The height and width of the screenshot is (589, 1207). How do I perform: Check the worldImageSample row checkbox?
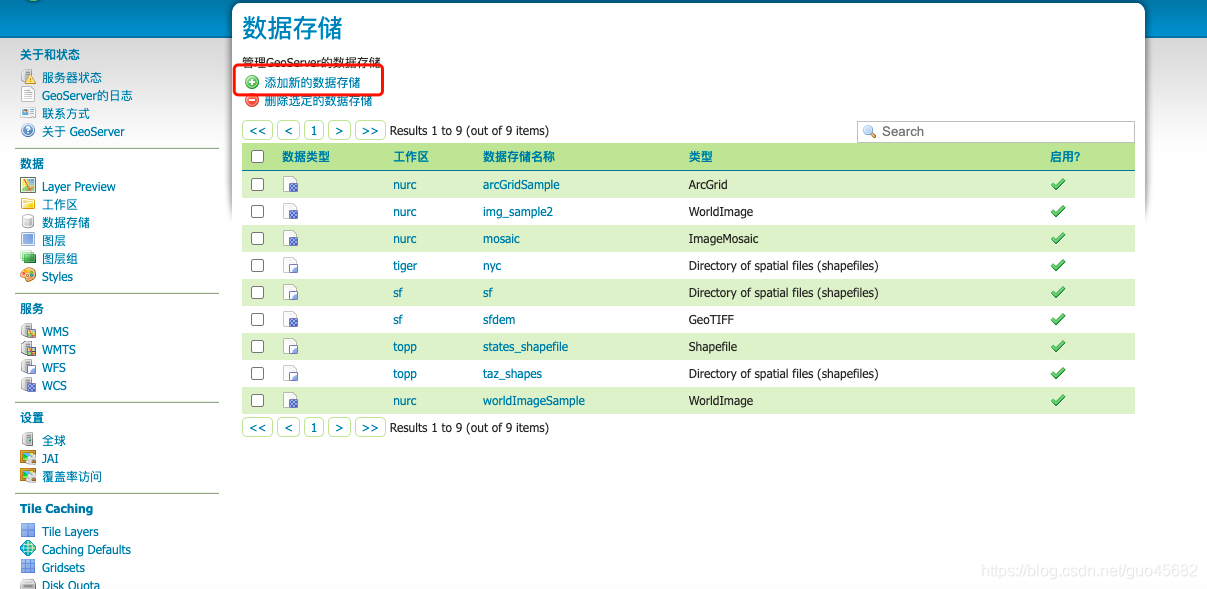258,400
